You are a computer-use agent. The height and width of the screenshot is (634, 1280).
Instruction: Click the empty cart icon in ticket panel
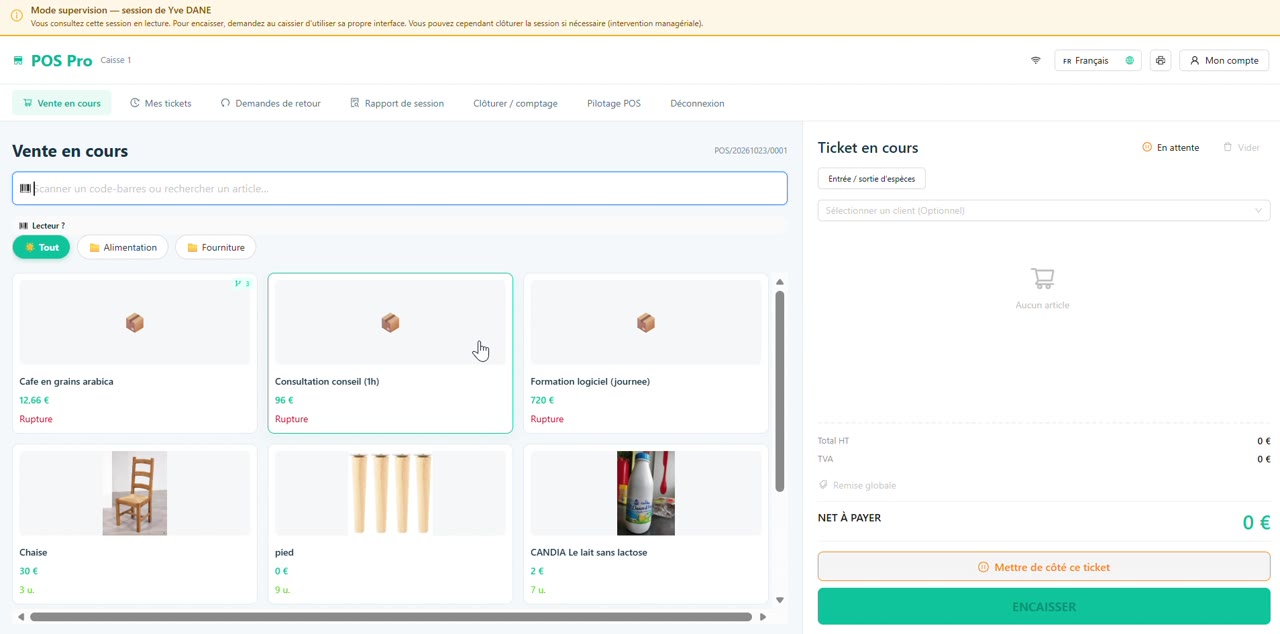(x=1042, y=278)
